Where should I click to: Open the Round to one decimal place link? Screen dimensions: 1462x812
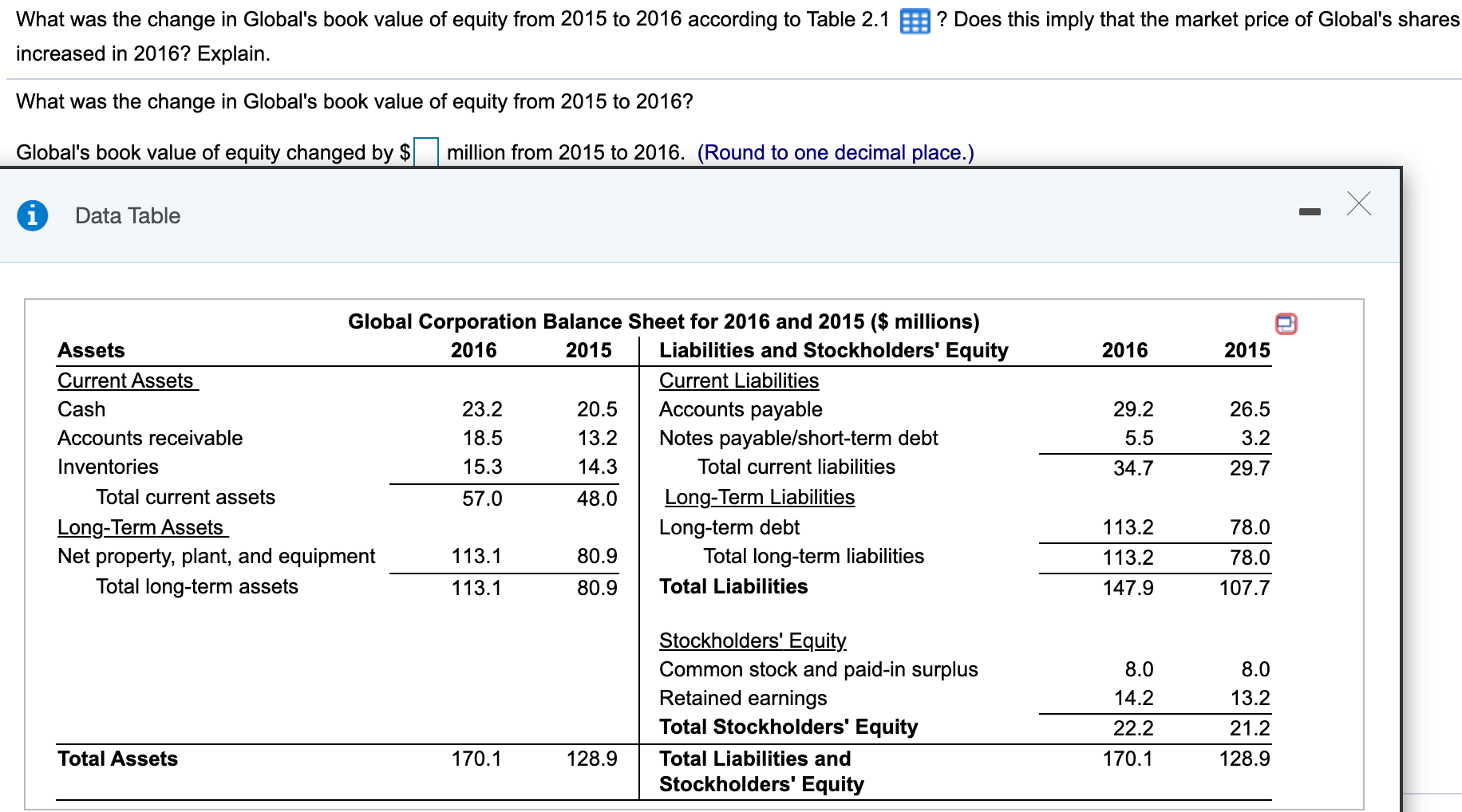point(833,152)
